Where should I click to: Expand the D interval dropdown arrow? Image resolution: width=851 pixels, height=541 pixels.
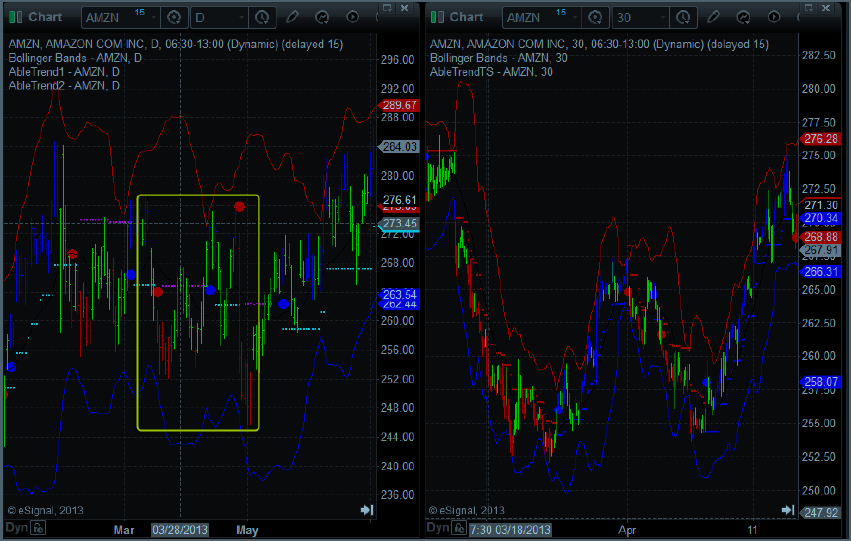[242, 18]
